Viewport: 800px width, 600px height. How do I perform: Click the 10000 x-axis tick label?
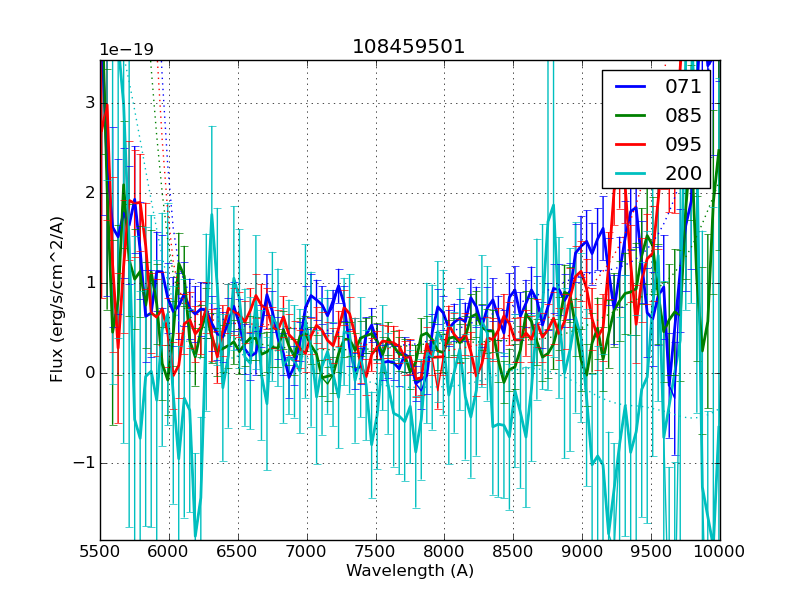(x=720, y=551)
